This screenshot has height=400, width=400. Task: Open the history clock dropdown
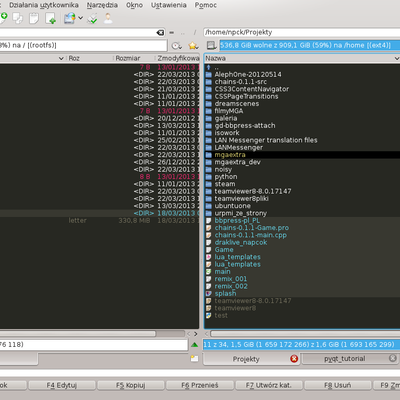[x=176, y=46]
